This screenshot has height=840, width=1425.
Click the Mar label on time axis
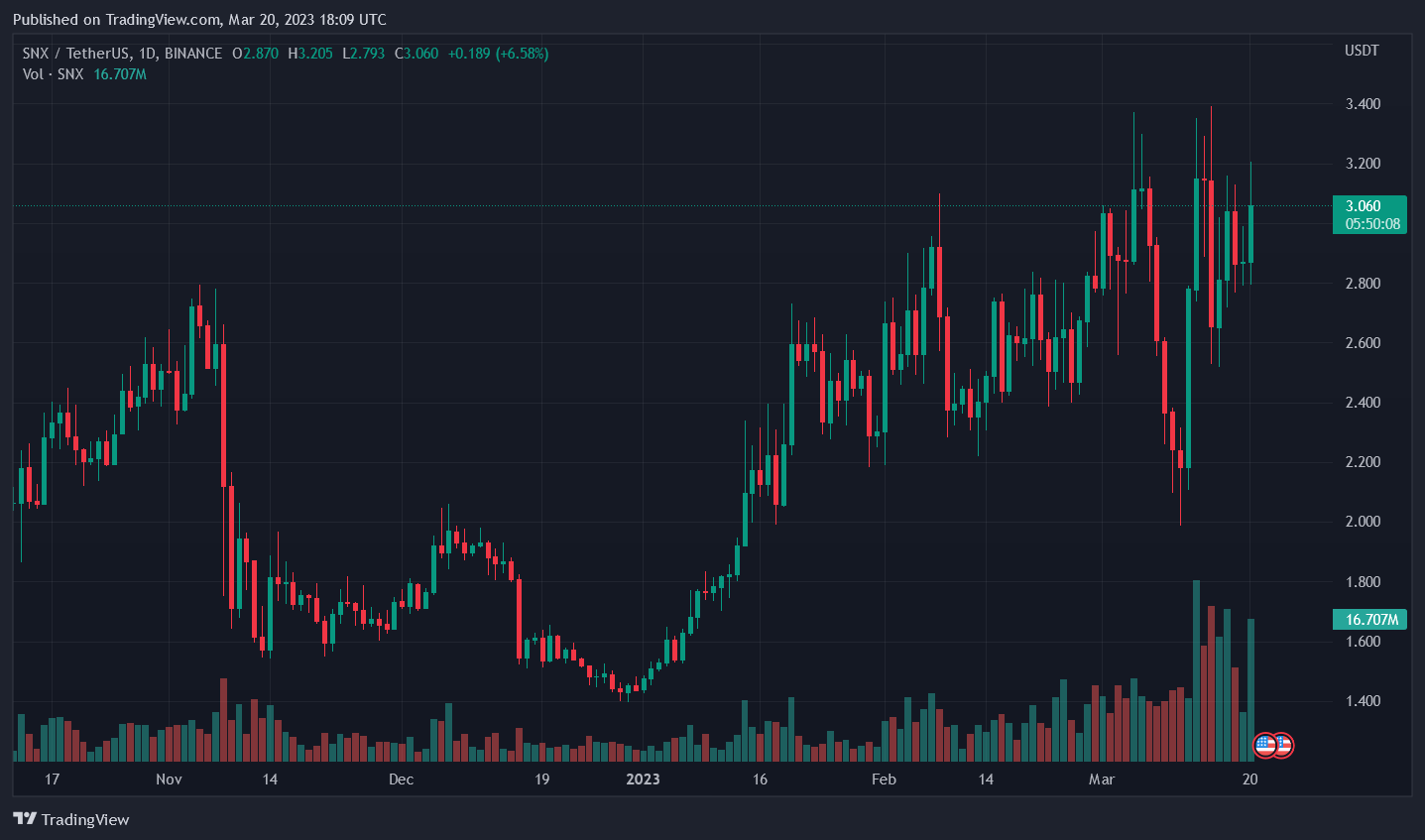(1101, 780)
